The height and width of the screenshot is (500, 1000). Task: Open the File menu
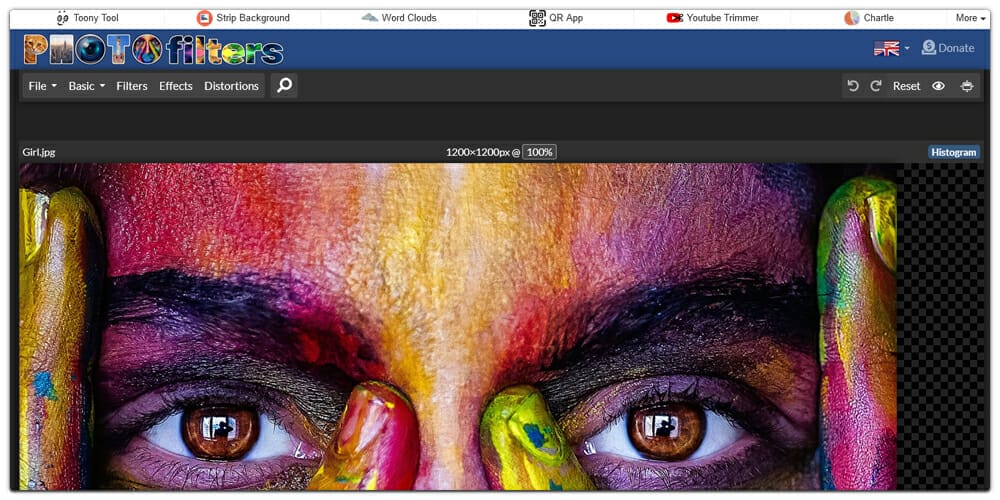click(43, 86)
